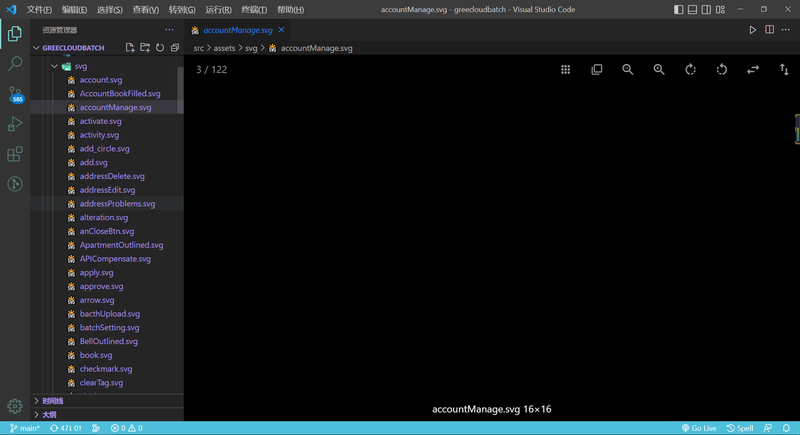This screenshot has width=800, height=435.
Task: Flip the image vertically
Action: tap(784, 69)
